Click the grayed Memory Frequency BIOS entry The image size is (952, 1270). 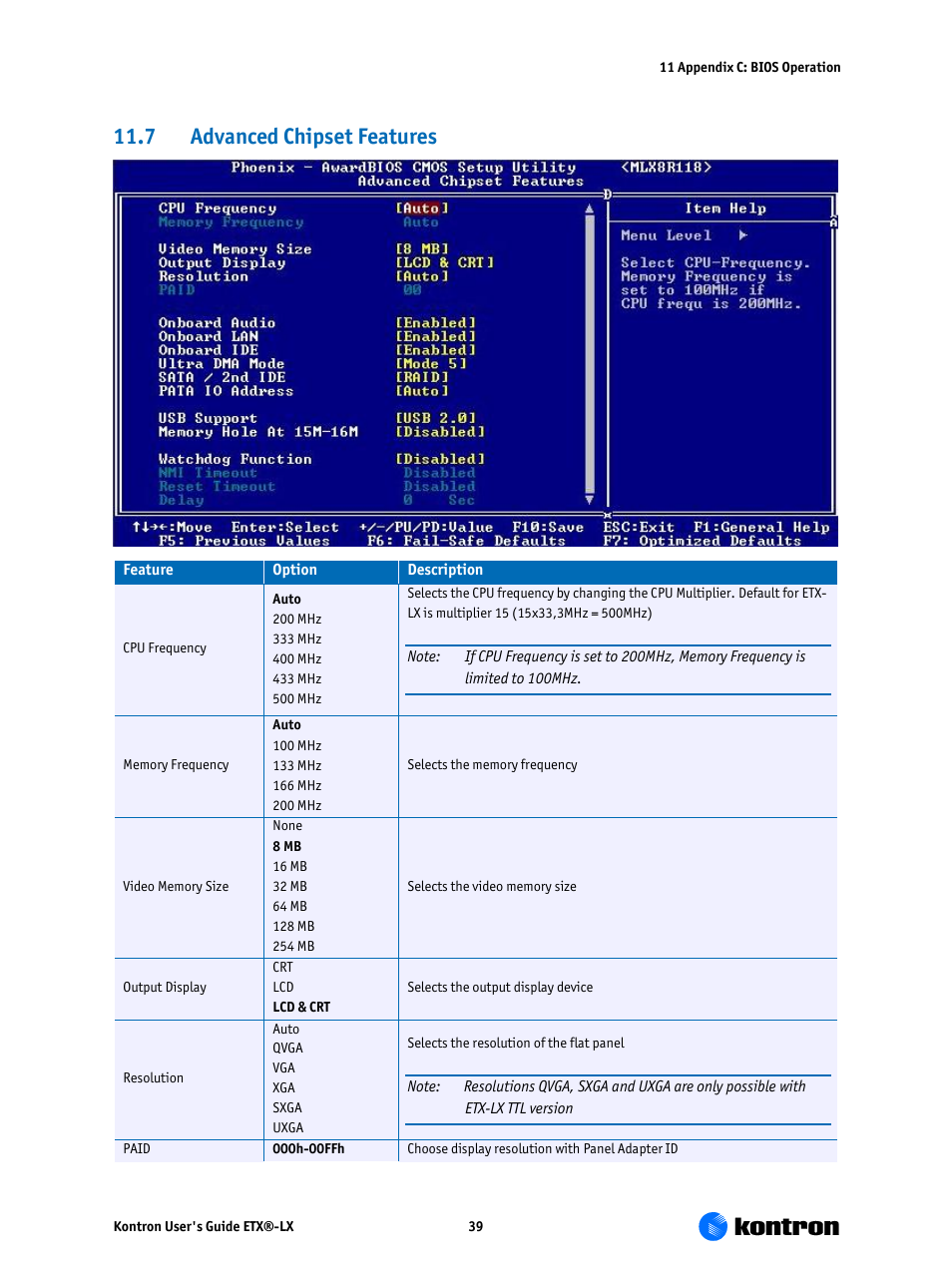pyautogui.click(x=232, y=222)
